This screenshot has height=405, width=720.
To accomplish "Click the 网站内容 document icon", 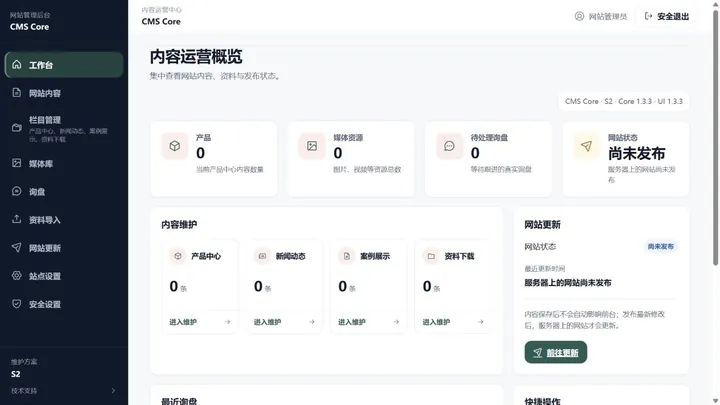I will pyautogui.click(x=17, y=93).
